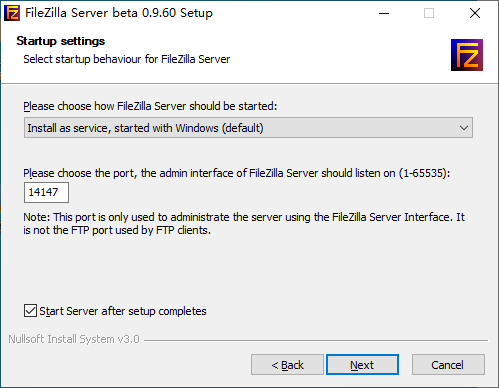Image resolution: width=499 pixels, height=388 pixels.
Task: Expand the startup type dropdown arrow
Action: click(464, 128)
